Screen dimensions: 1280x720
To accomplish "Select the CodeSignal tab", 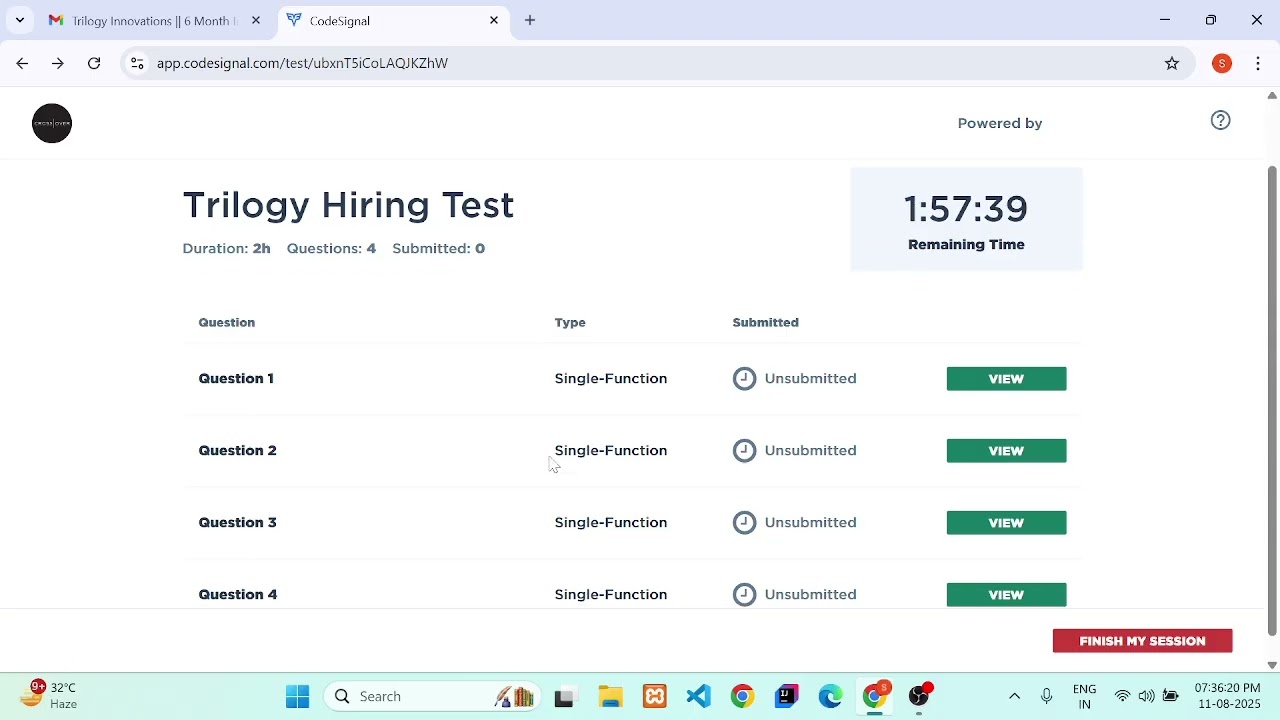I will pos(392,20).
